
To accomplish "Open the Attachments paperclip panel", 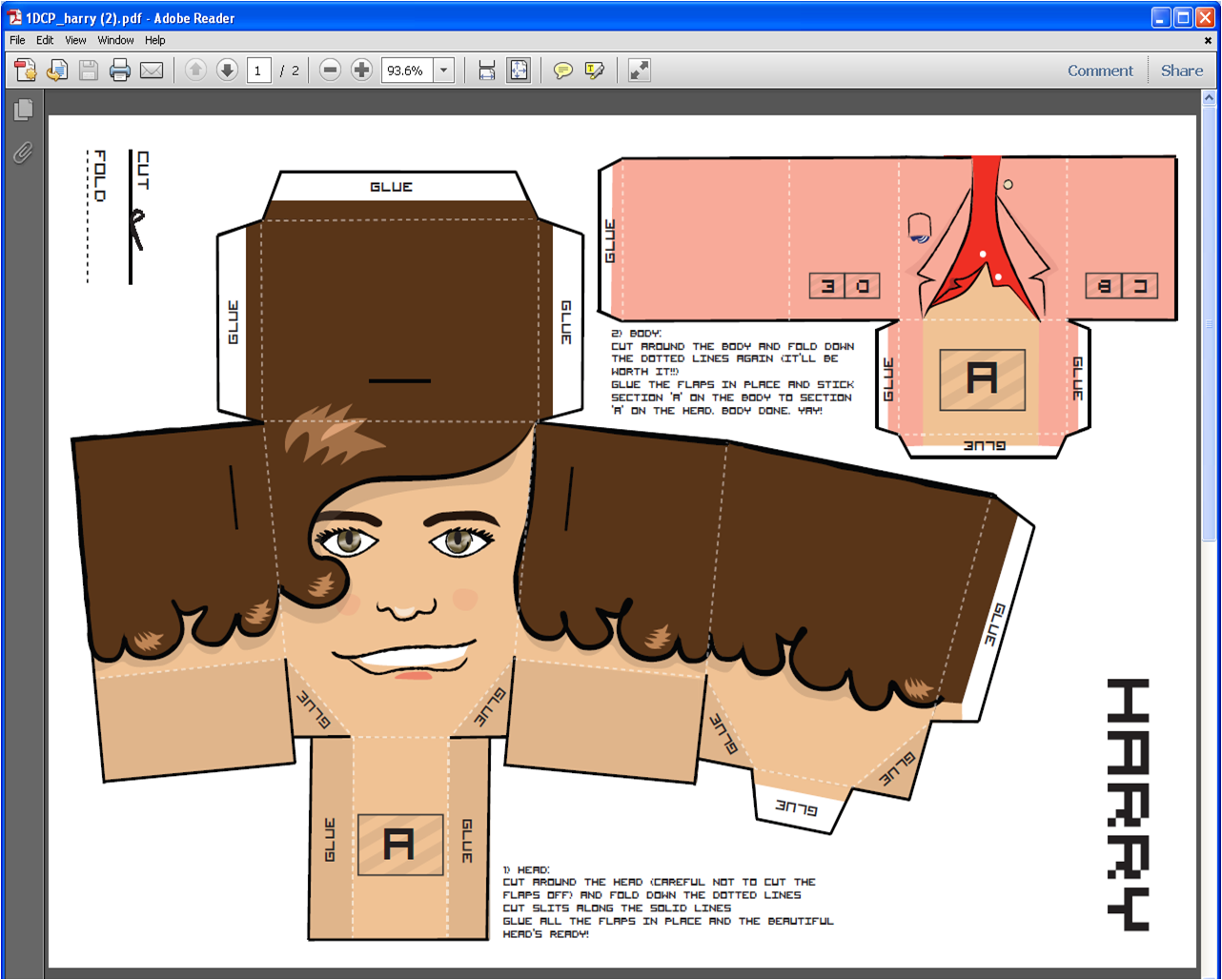I will pyautogui.click(x=21, y=153).
